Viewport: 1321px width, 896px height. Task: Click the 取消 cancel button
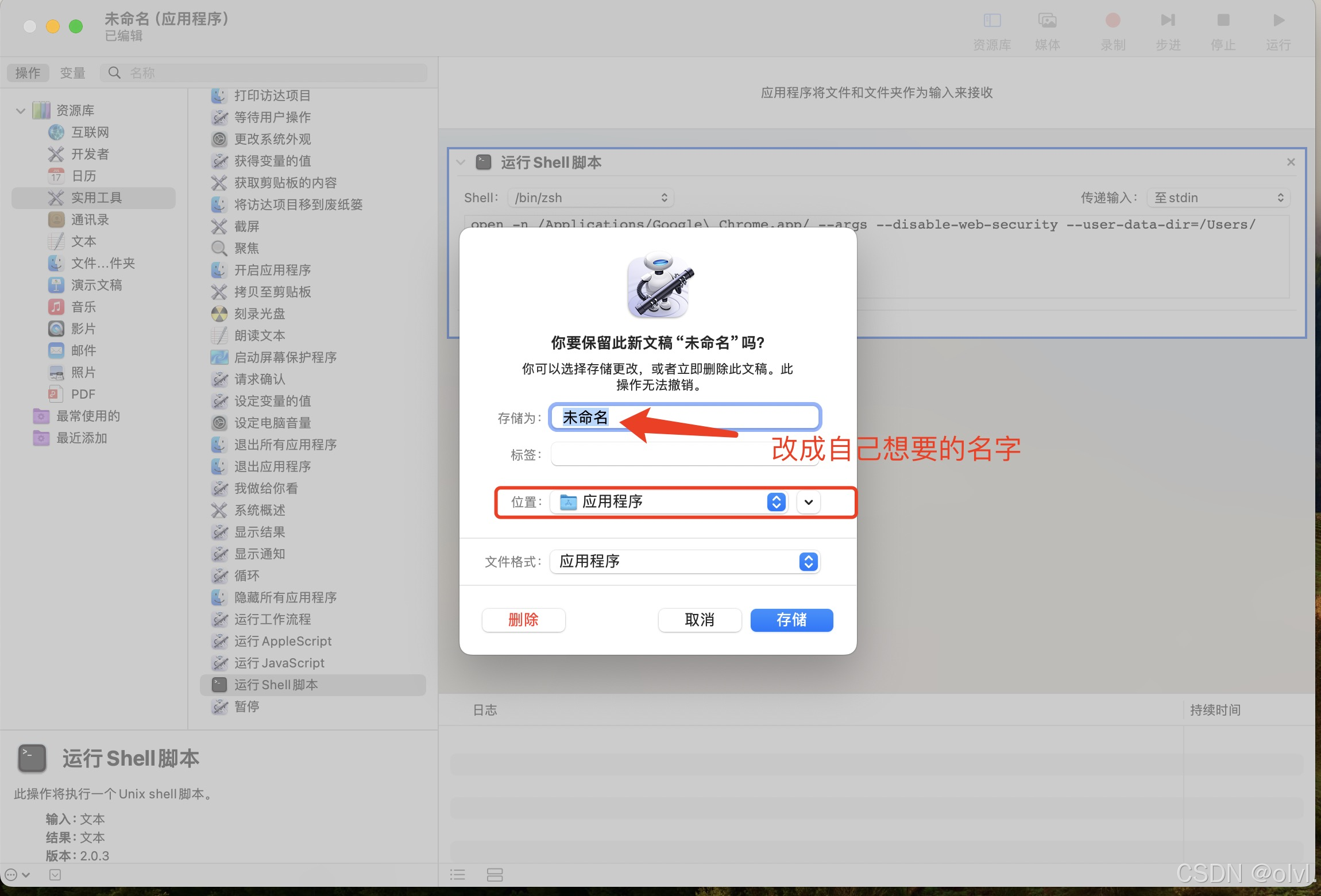(699, 620)
